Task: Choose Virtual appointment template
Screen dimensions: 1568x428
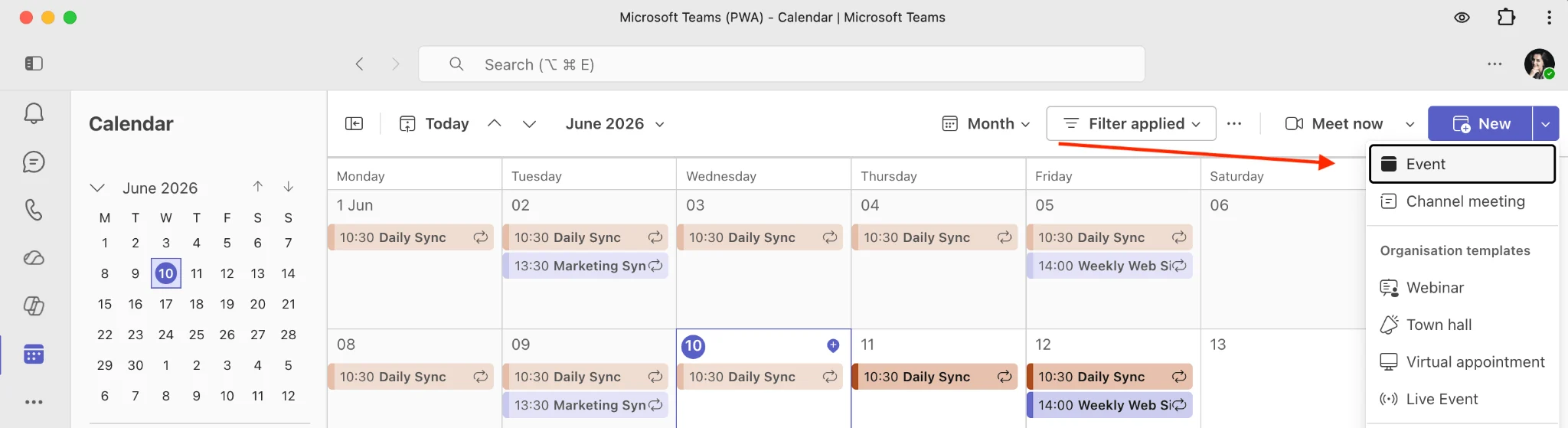Action: [x=1462, y=362]
